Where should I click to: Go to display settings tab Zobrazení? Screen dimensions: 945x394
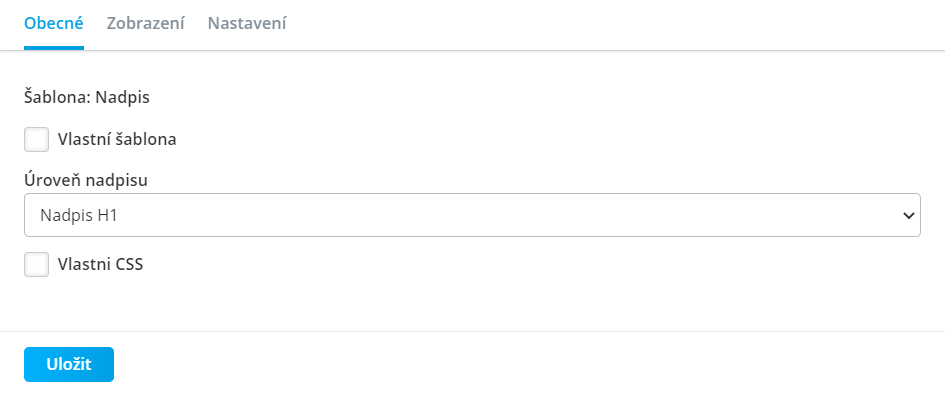145,23
